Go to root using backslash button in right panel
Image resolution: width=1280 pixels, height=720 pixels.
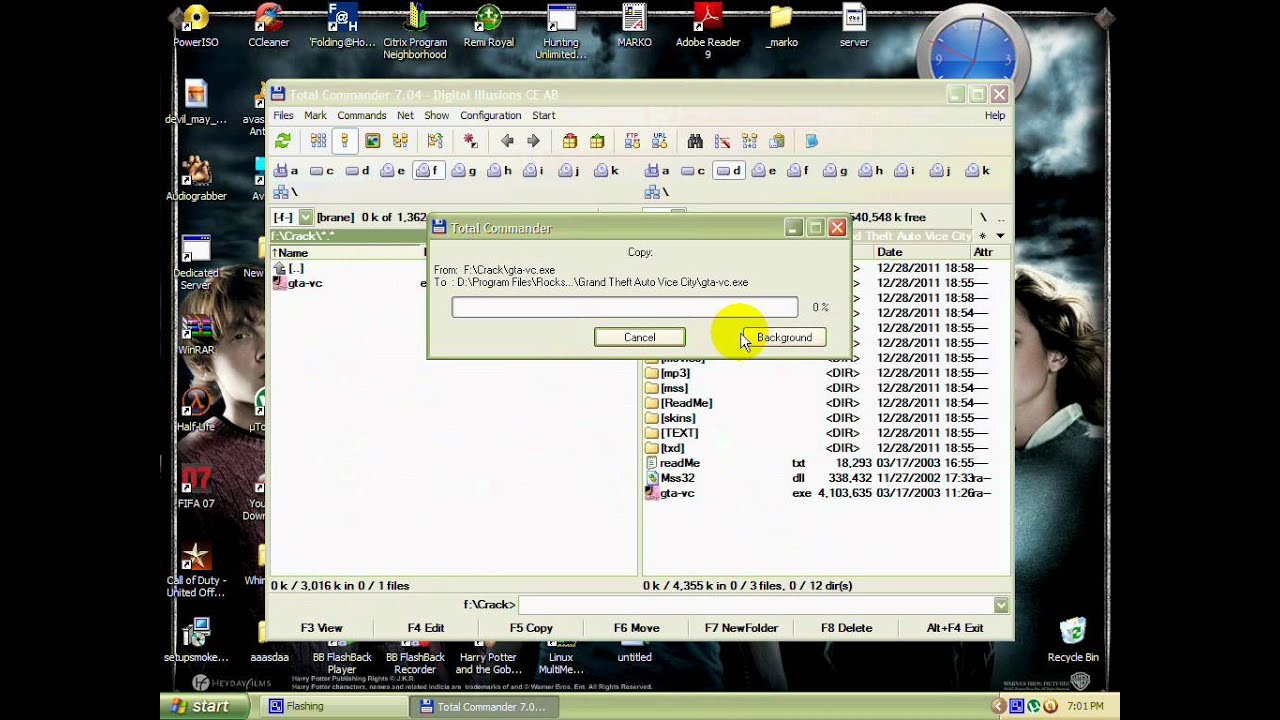(x=983, y=217)
